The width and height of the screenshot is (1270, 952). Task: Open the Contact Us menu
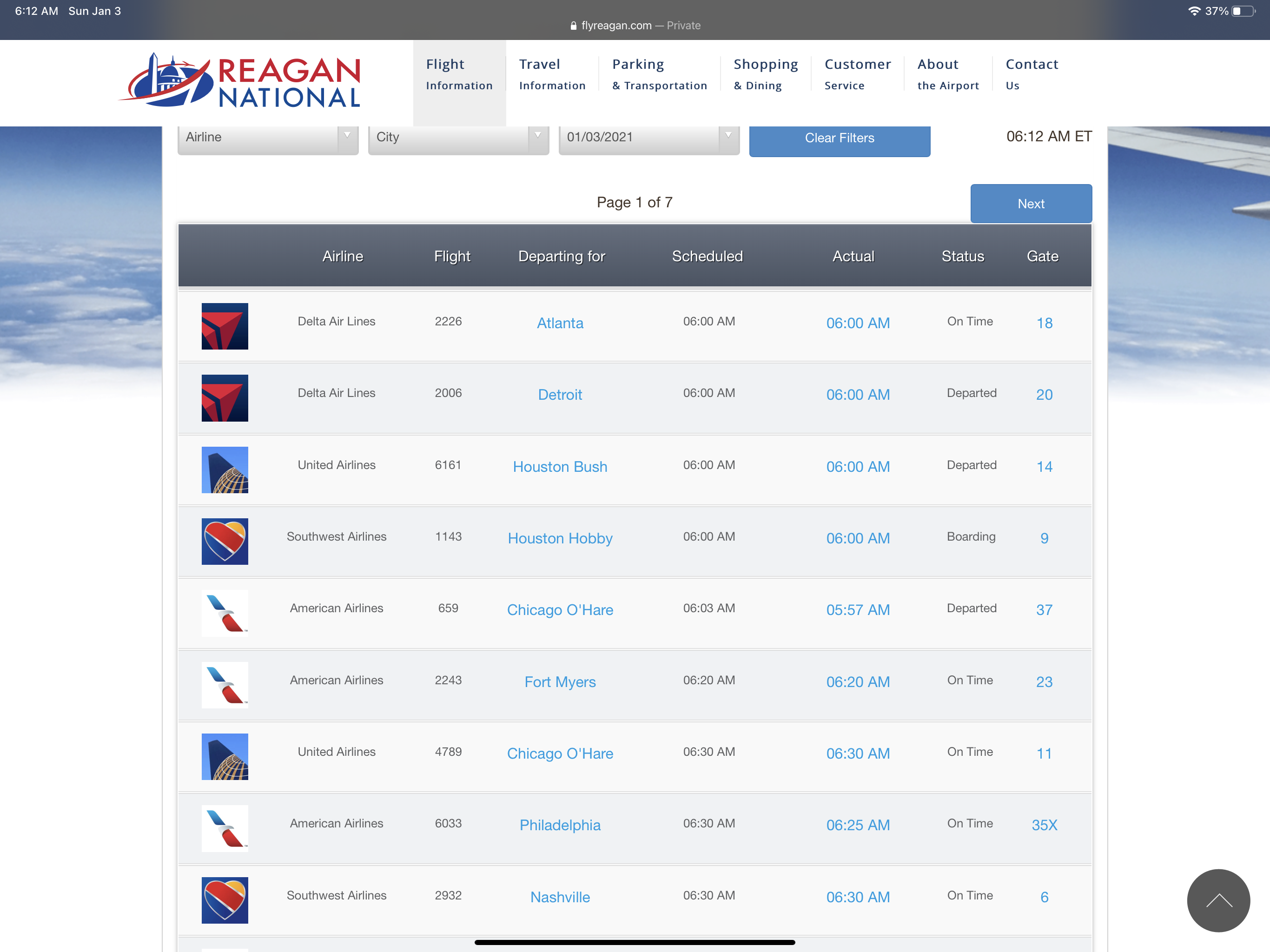[x=1032, y=75]
